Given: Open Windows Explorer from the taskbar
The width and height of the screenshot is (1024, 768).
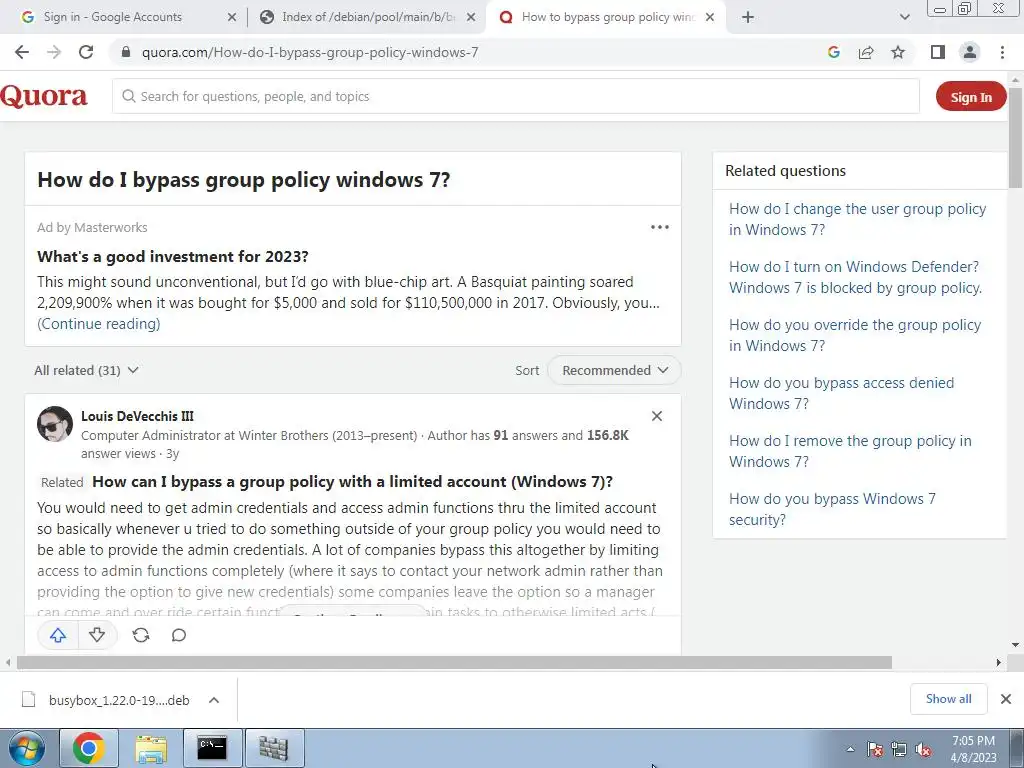Looking at the screenshot, I should (x=151, y=748).
